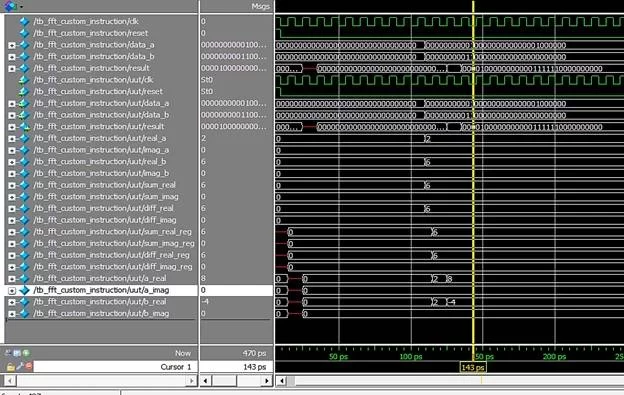
Task: Click the wrench icon for cursor properties
Action: tap(20, 366)
